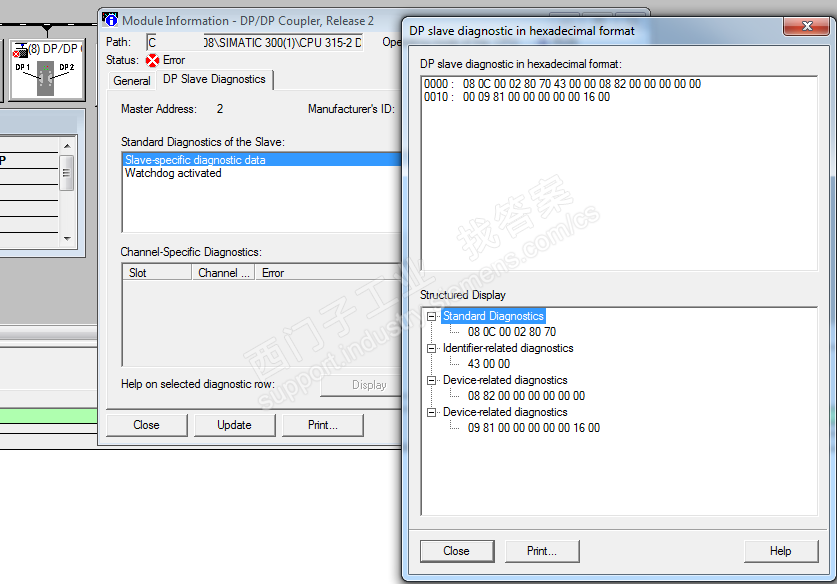Click Print button in Module Information window
This screenshot has width=837, height=584.
(x=322, y=425)
